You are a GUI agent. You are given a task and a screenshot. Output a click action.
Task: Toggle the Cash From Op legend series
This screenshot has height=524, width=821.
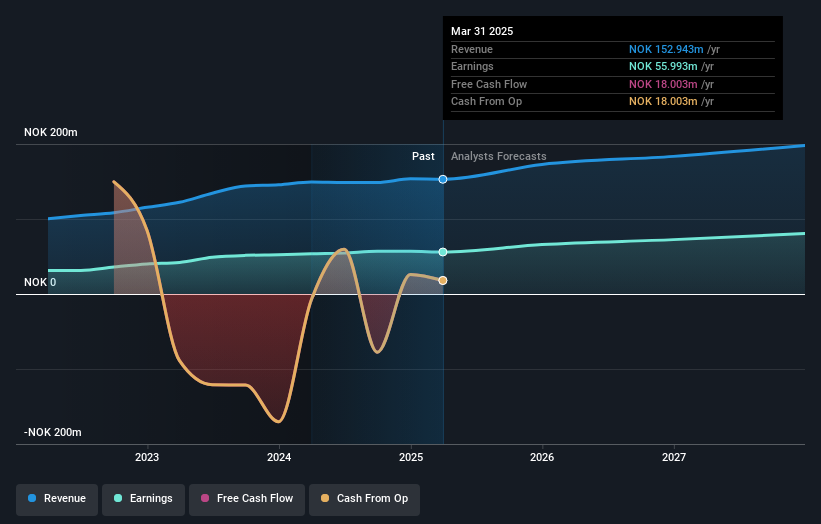coord(364,499)
